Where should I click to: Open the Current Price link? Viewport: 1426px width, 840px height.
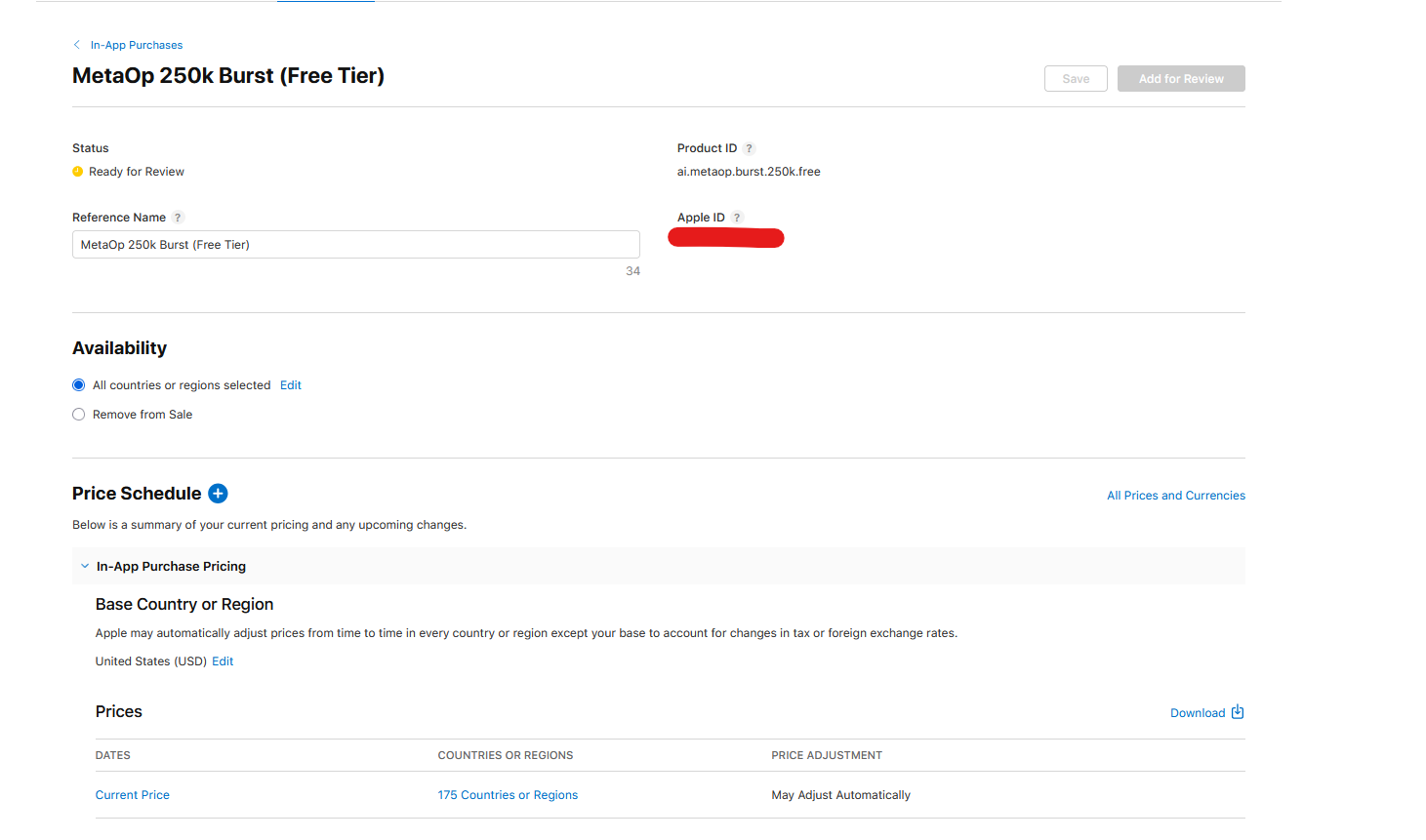133,795
